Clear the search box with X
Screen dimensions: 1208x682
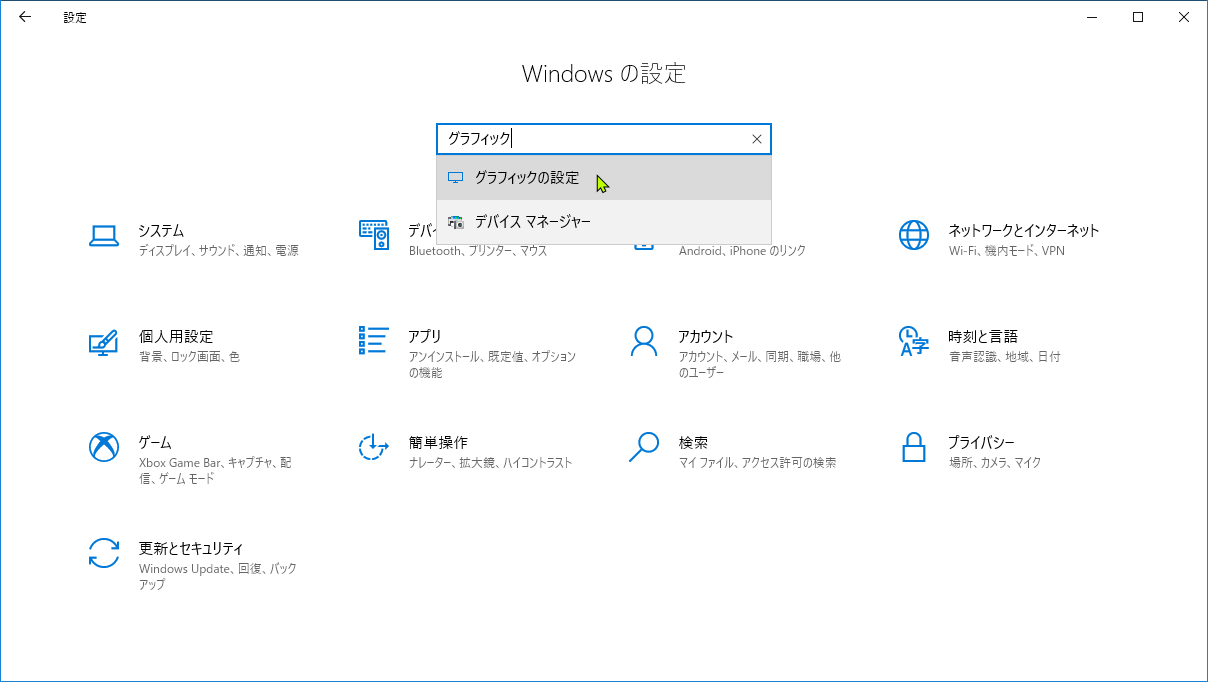(757, 139)
